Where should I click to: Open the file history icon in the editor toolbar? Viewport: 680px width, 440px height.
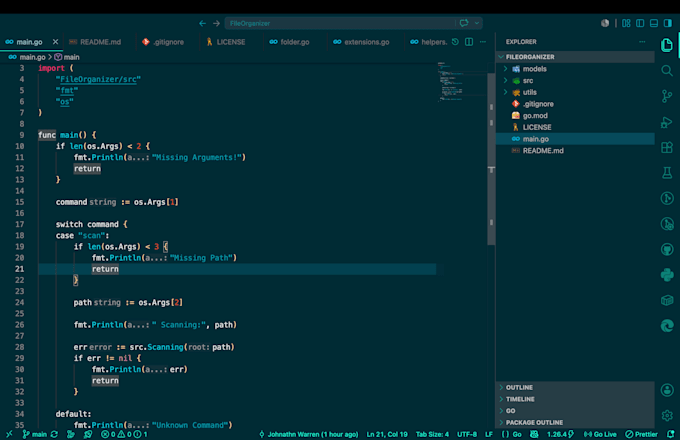pos(455,42)
